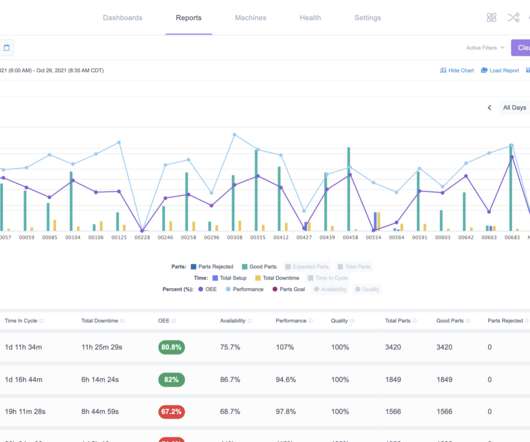Open the All Days selector
Viewport: 530px width, 442px height.
point(514,108)
